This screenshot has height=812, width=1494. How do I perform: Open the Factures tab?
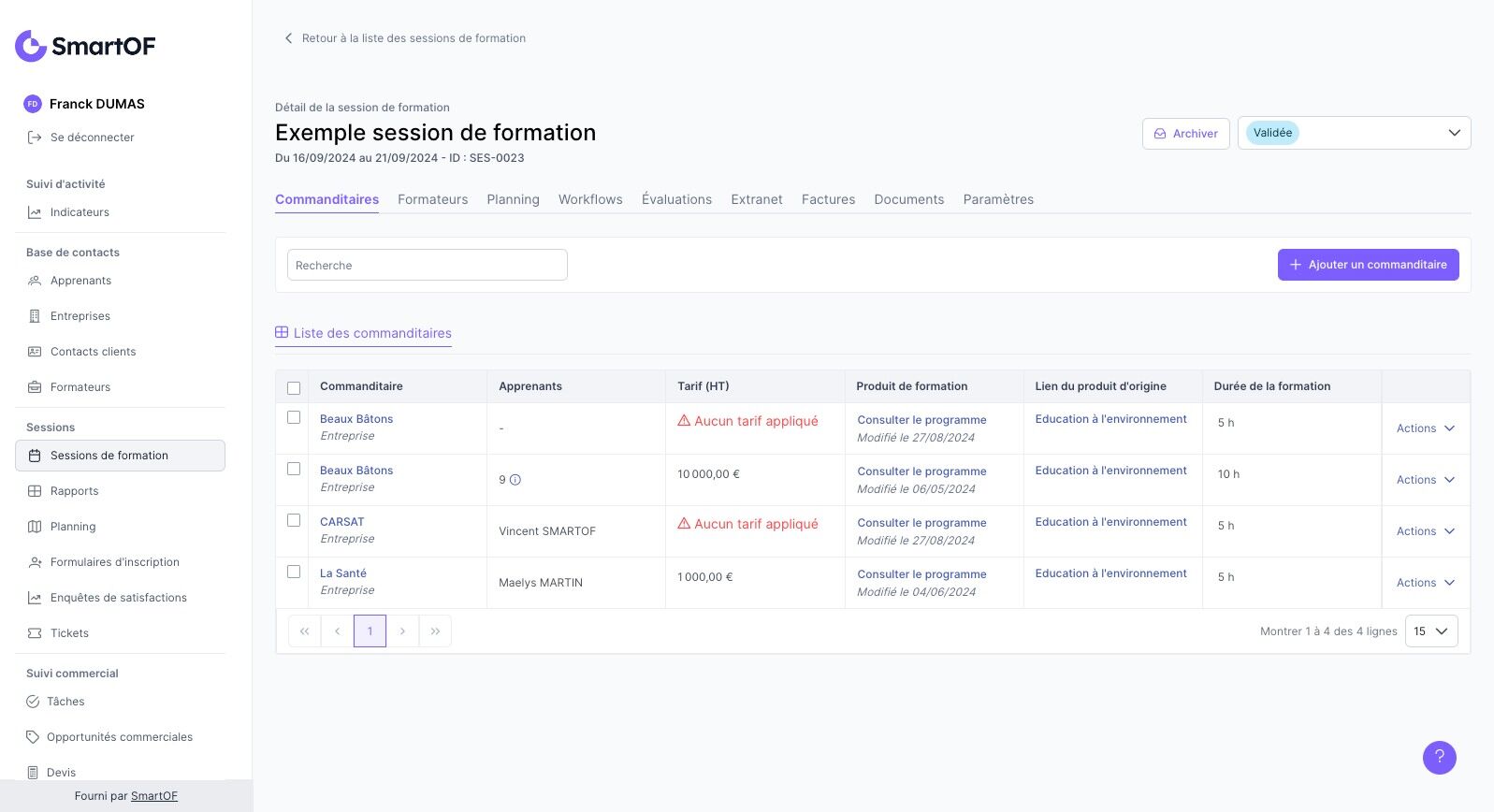828,199
